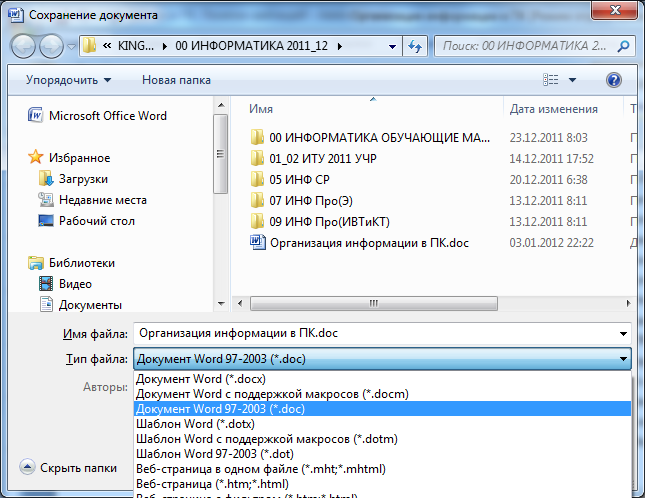
Task: Choose Шаблон Word (*.dotx) option
Action: click(383, 424)
